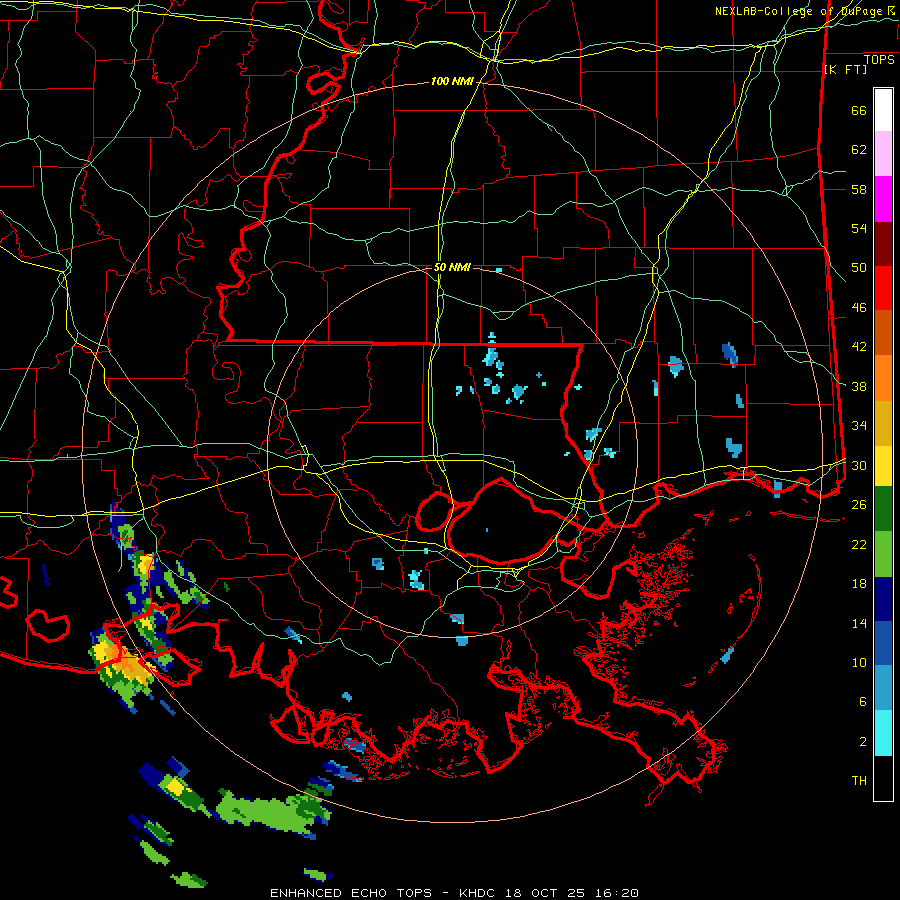This screenshot has height=900, width=900.
Task: Select the 50 legend value
Action: pos(859,268)
